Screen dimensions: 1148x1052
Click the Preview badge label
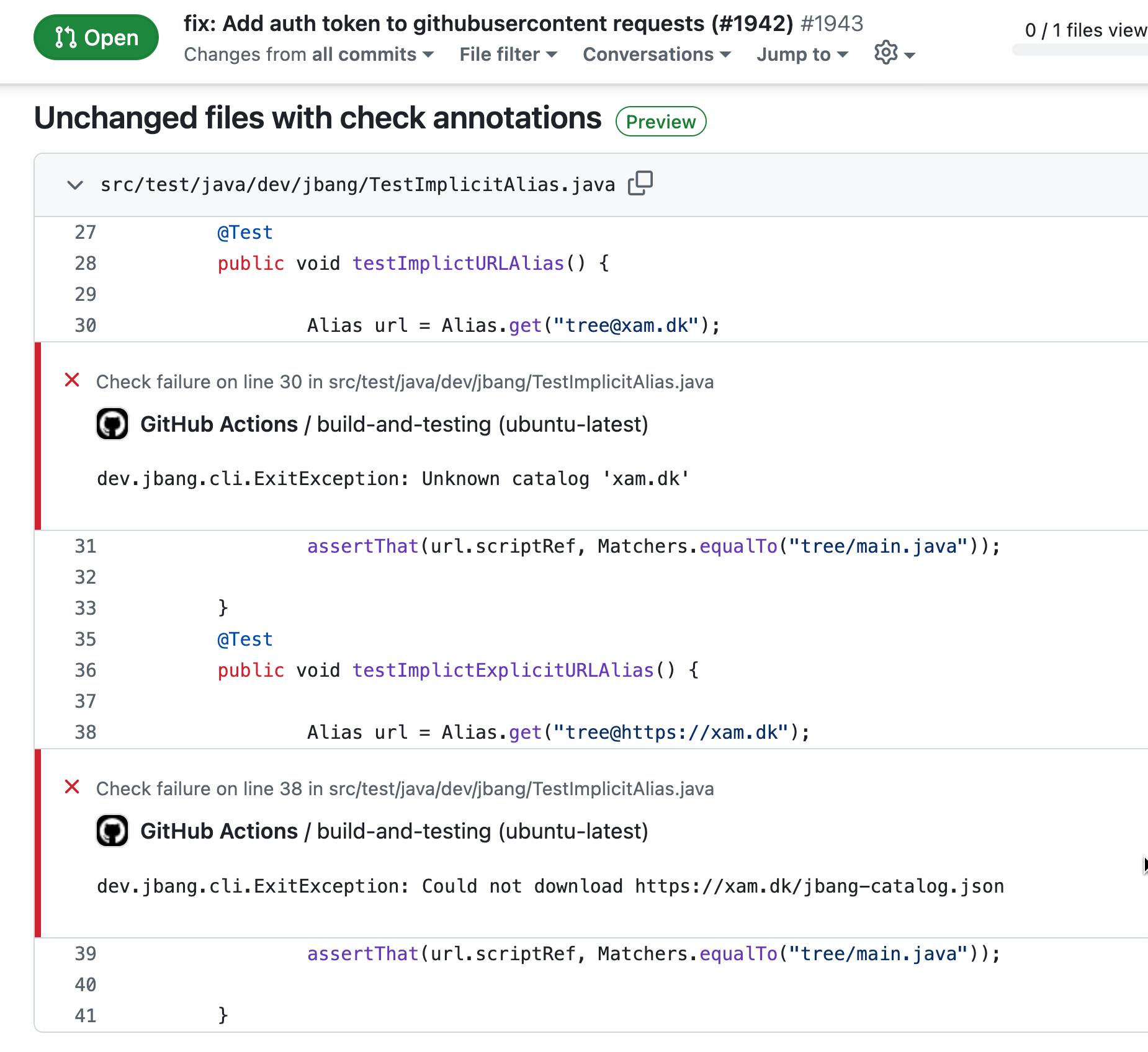(x=660, y=122)
